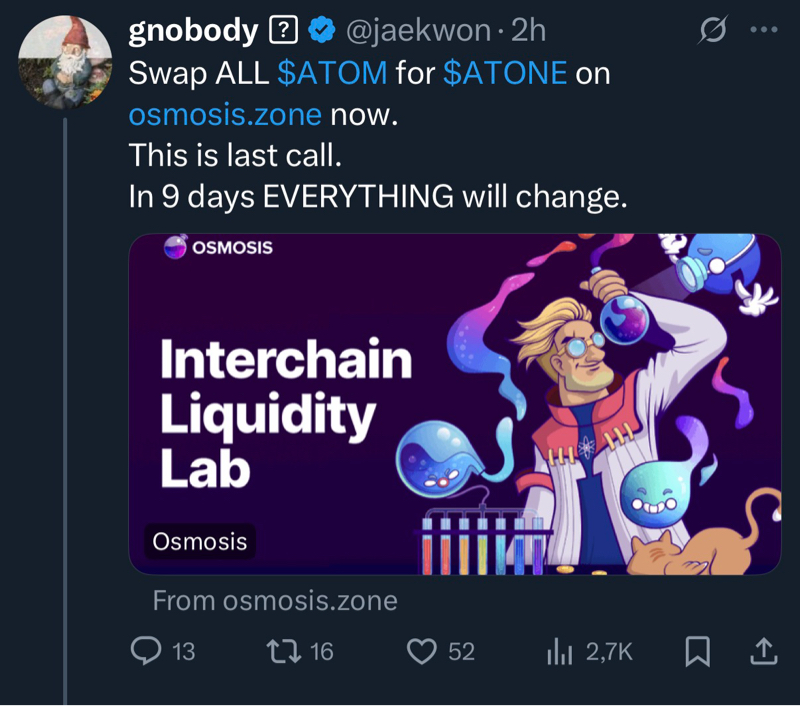Click the question mark badge beside gnobody
Image resolution: width=800 pixels, height=706 pixels.
point(284,32)
